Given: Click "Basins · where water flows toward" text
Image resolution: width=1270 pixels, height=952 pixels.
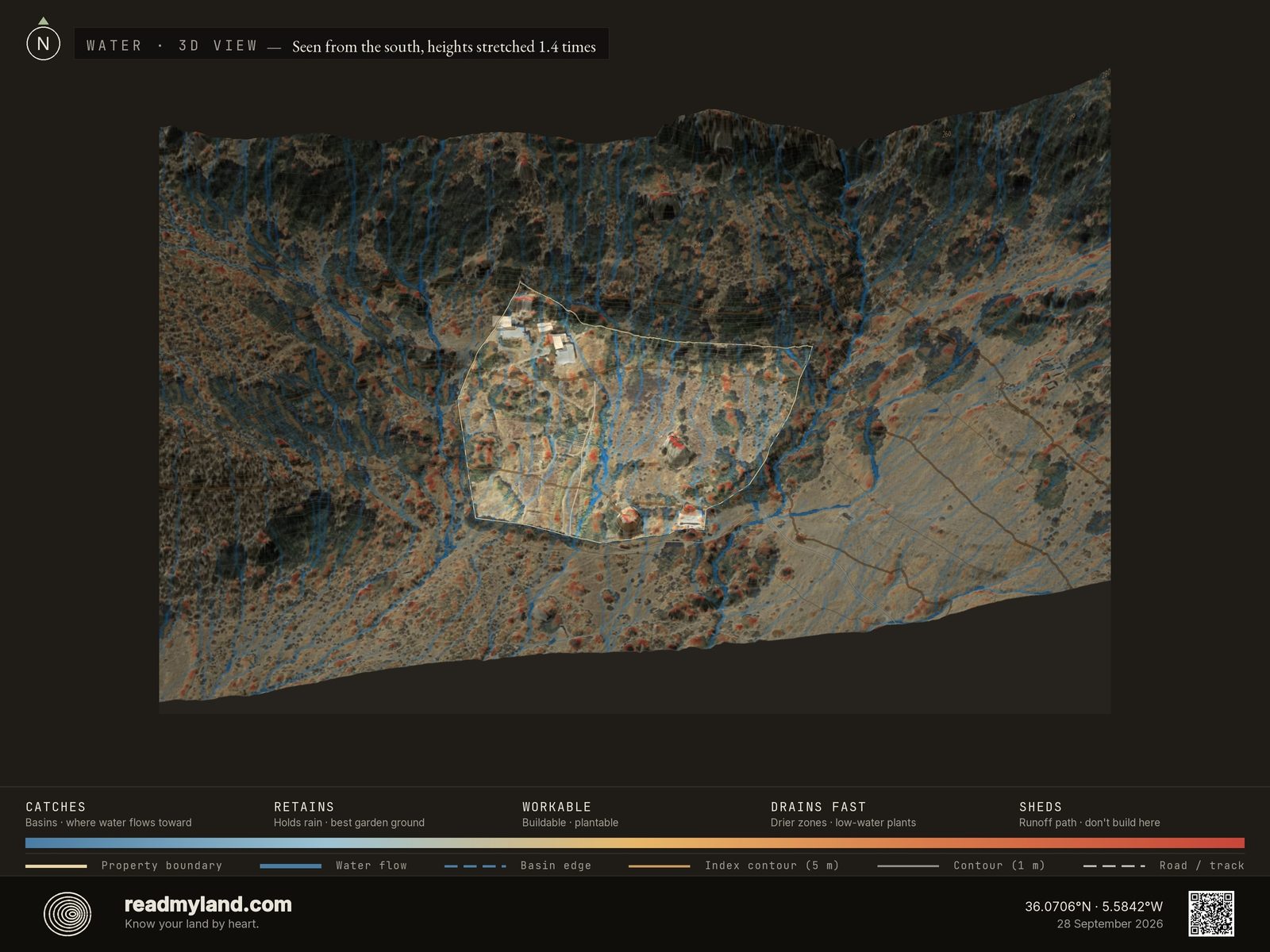Looking at the screenshot, I should (109, 823).
